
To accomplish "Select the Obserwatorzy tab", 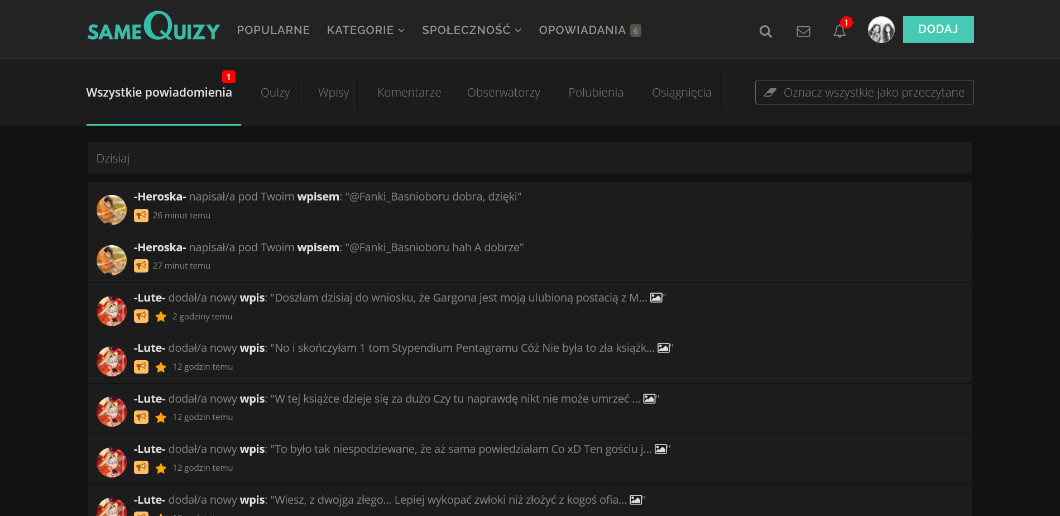I will [x=504, y=93].
